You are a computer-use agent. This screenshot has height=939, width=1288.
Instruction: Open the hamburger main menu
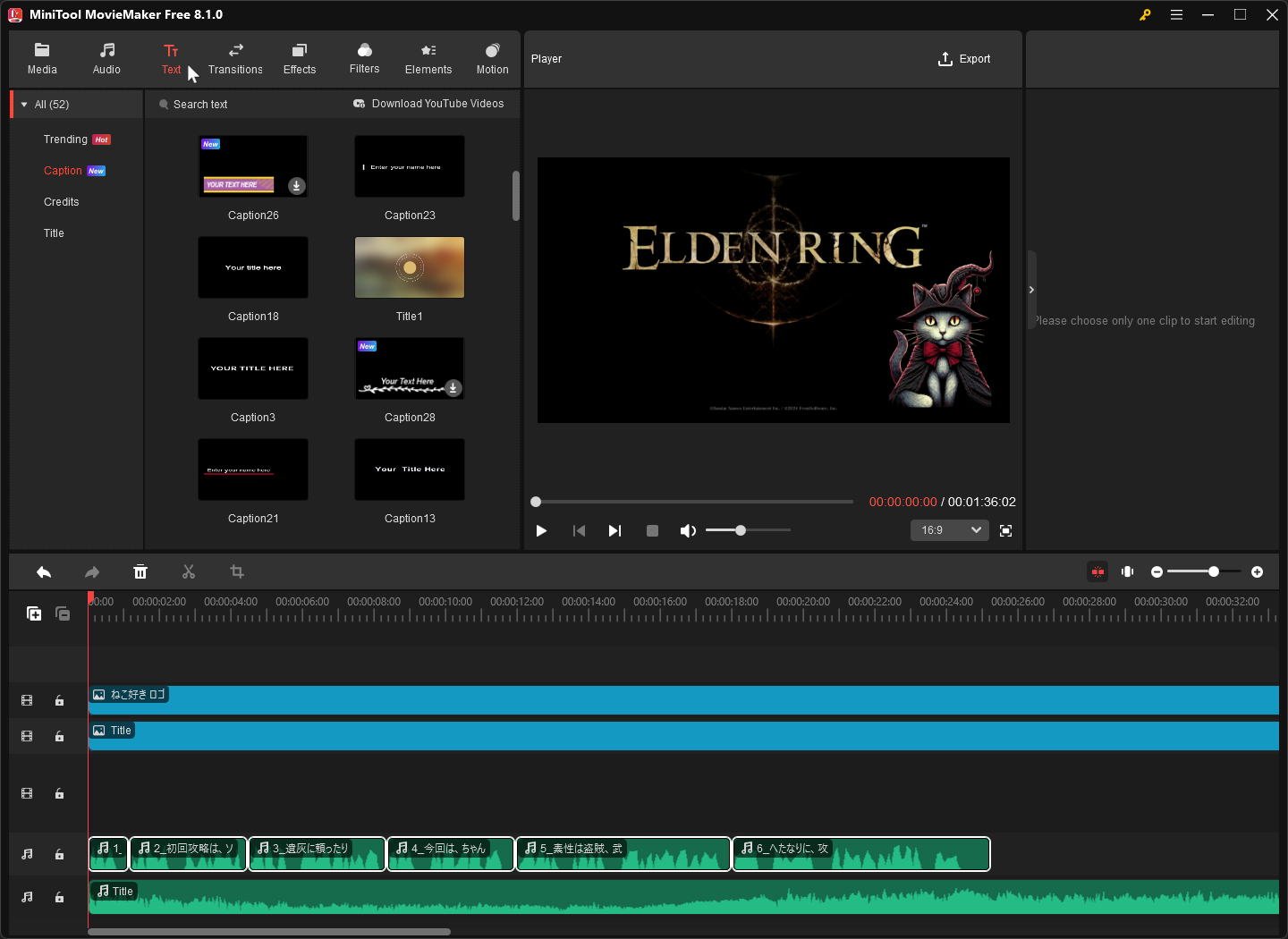[x=1176, y=14]
